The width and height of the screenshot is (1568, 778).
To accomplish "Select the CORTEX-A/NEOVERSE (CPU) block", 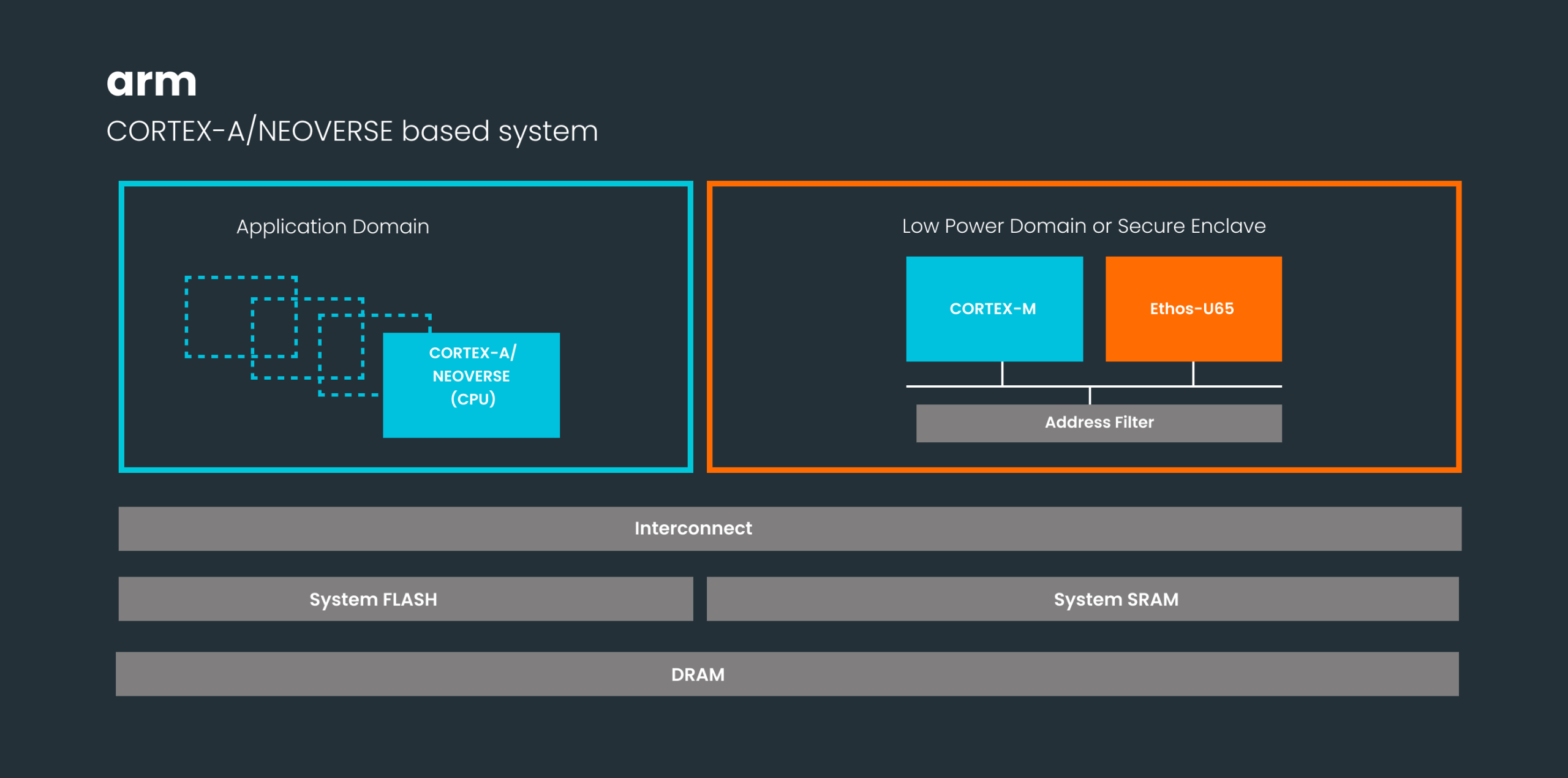I will pos(471,385).
